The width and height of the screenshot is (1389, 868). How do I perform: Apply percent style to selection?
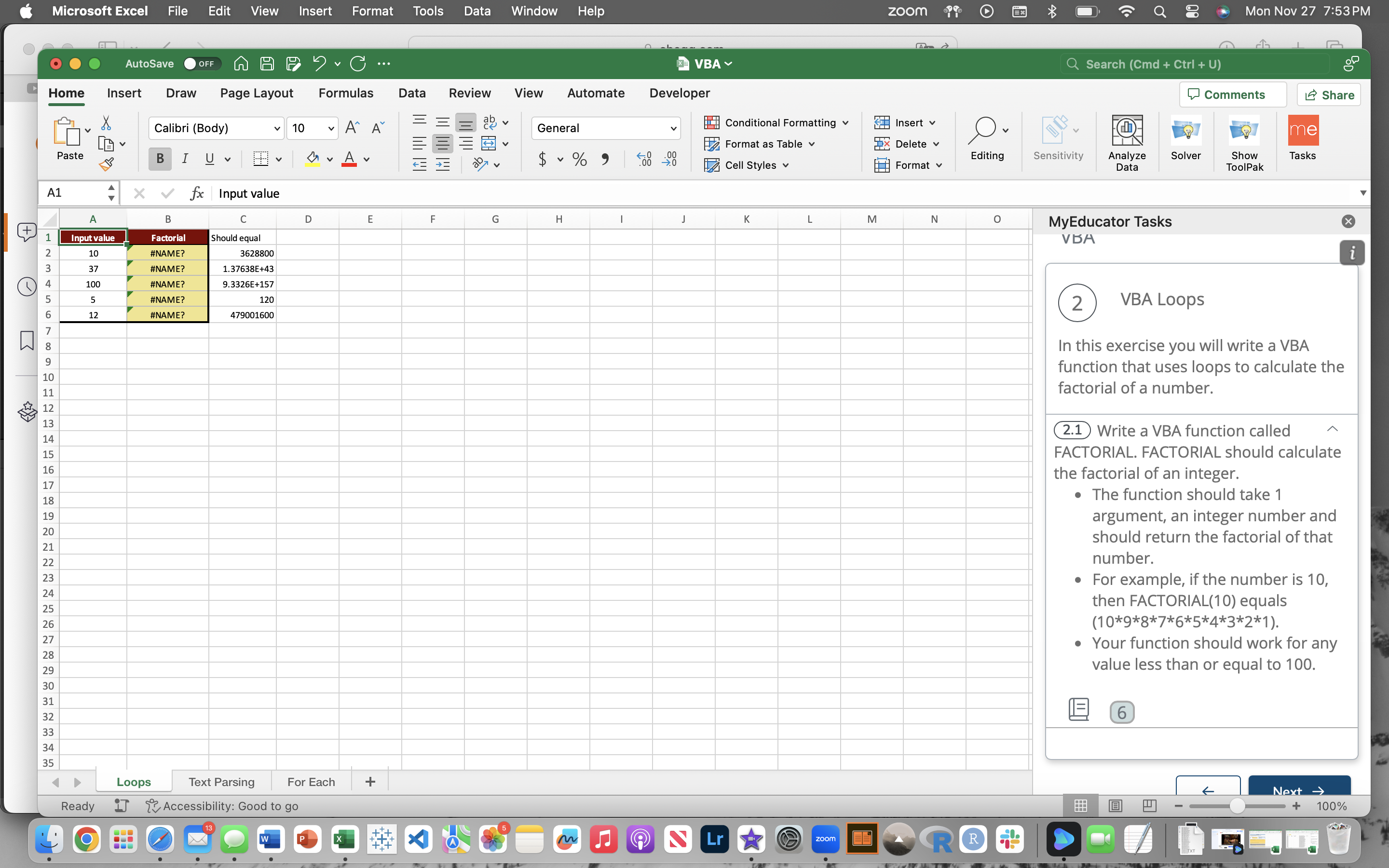point(579,160)
